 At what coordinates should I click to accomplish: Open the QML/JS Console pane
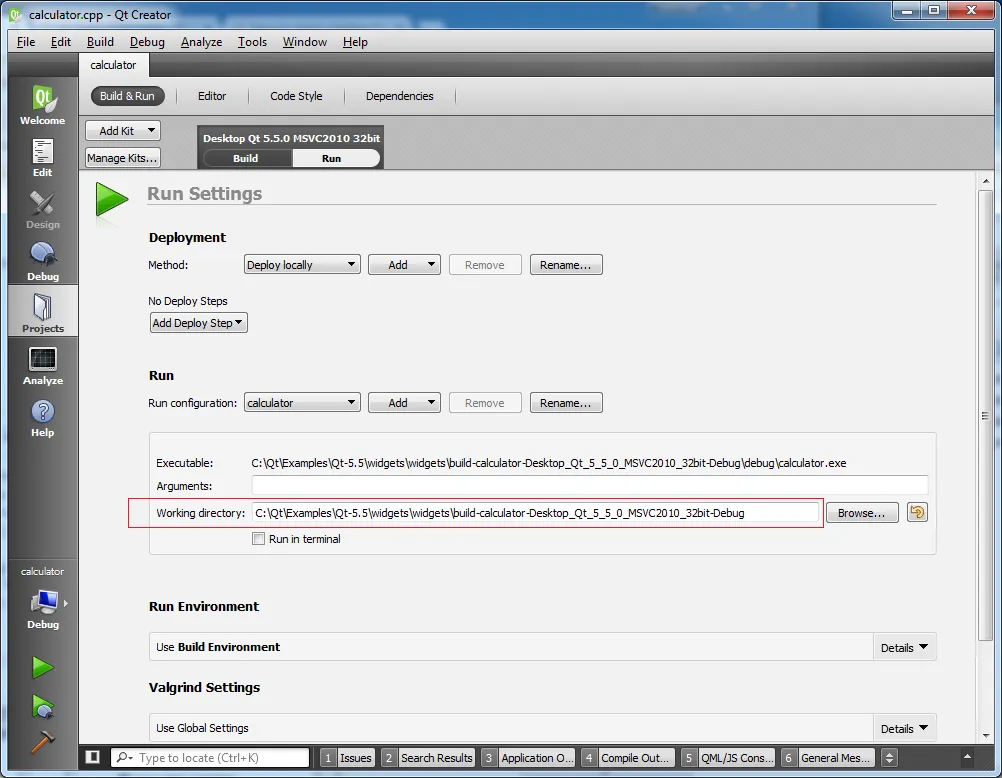[728, 758]
